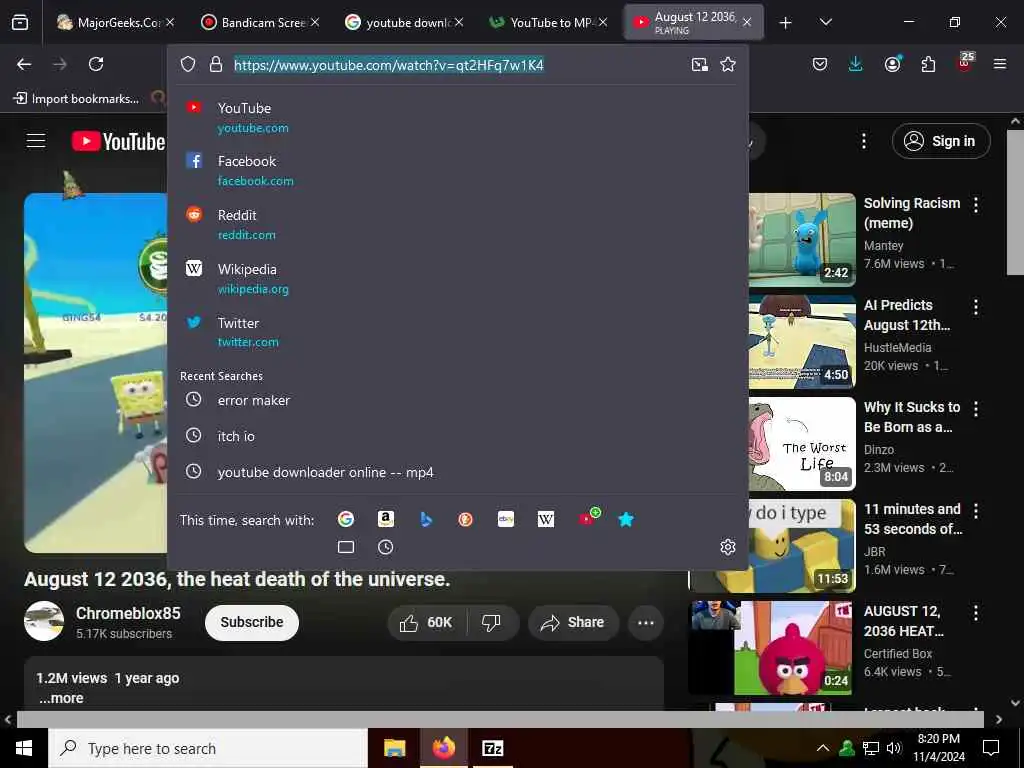Select the Wikipedia suggestion
This screenshot has width=1024, height=768.
[x=457, y=278]
